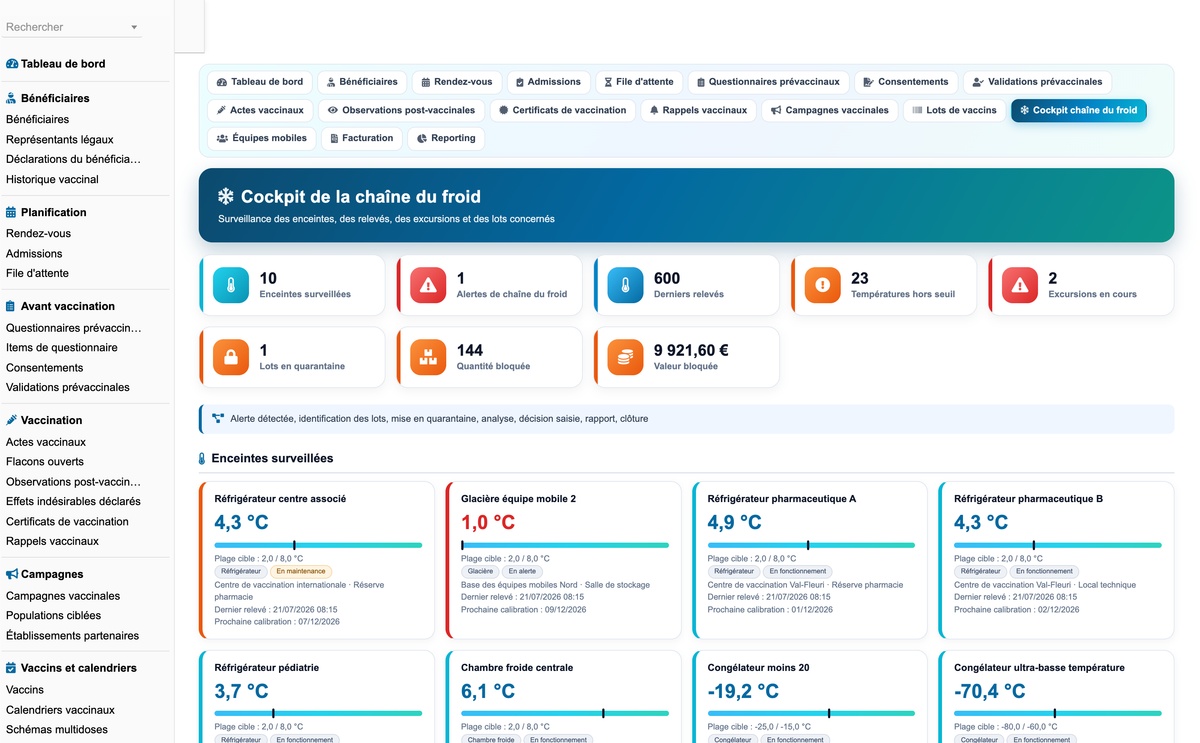
Task: Click the active Cockpit chaîne du froid tab
Action: (1079, 110)
